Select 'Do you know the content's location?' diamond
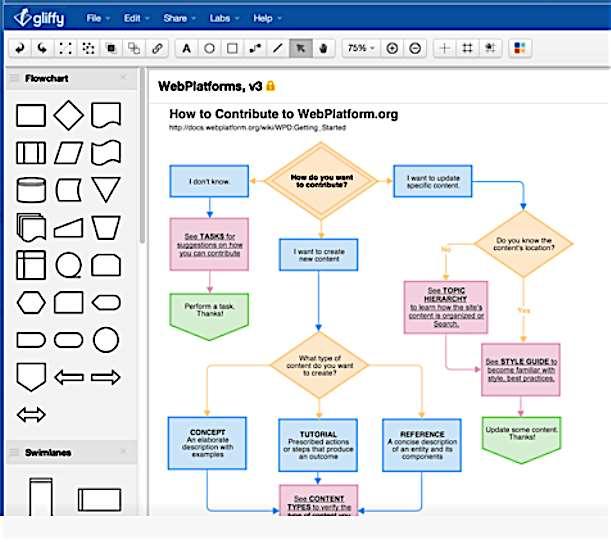 pyautogui.click(x=523, y=244)
